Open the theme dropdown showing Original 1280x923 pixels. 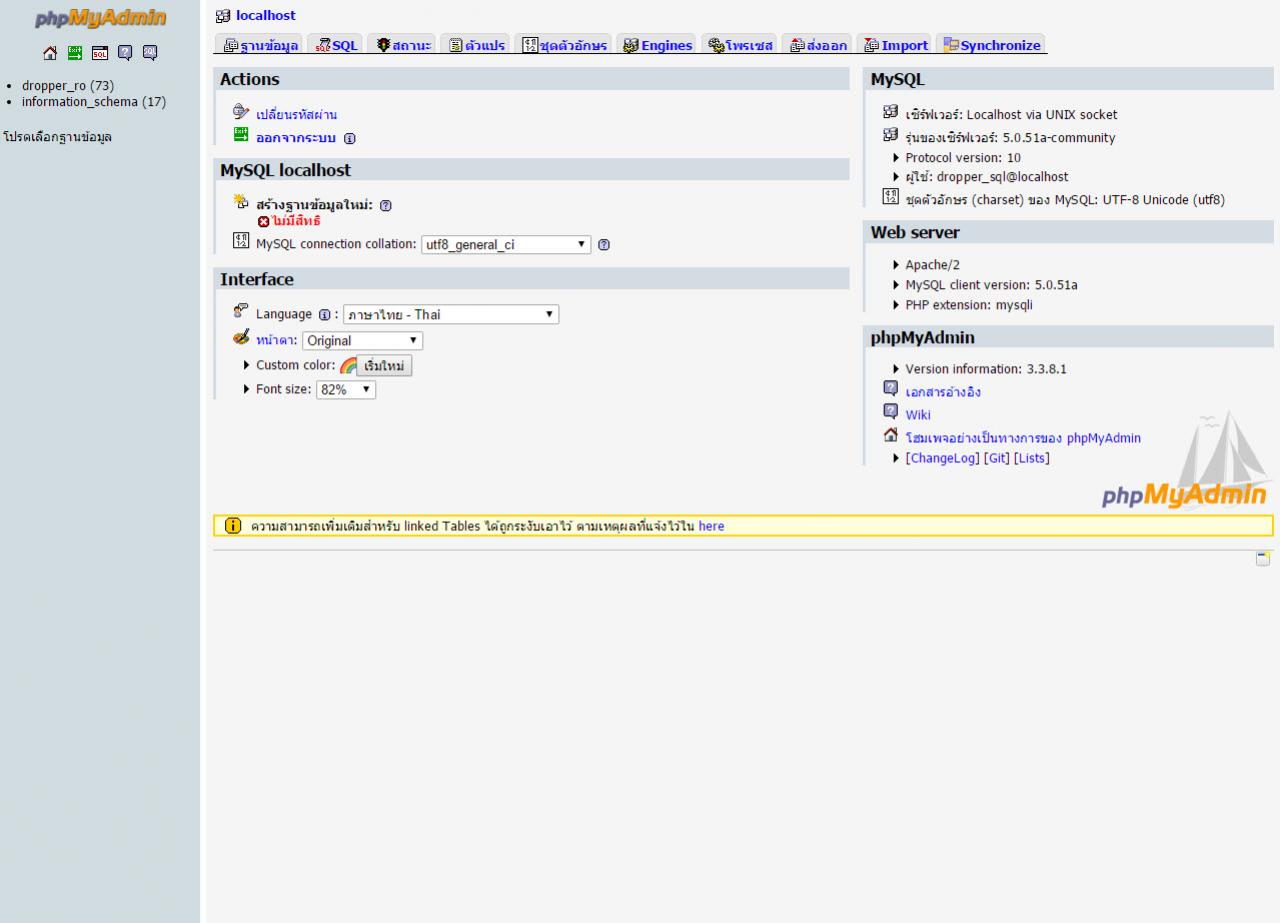tap(362, 341)
